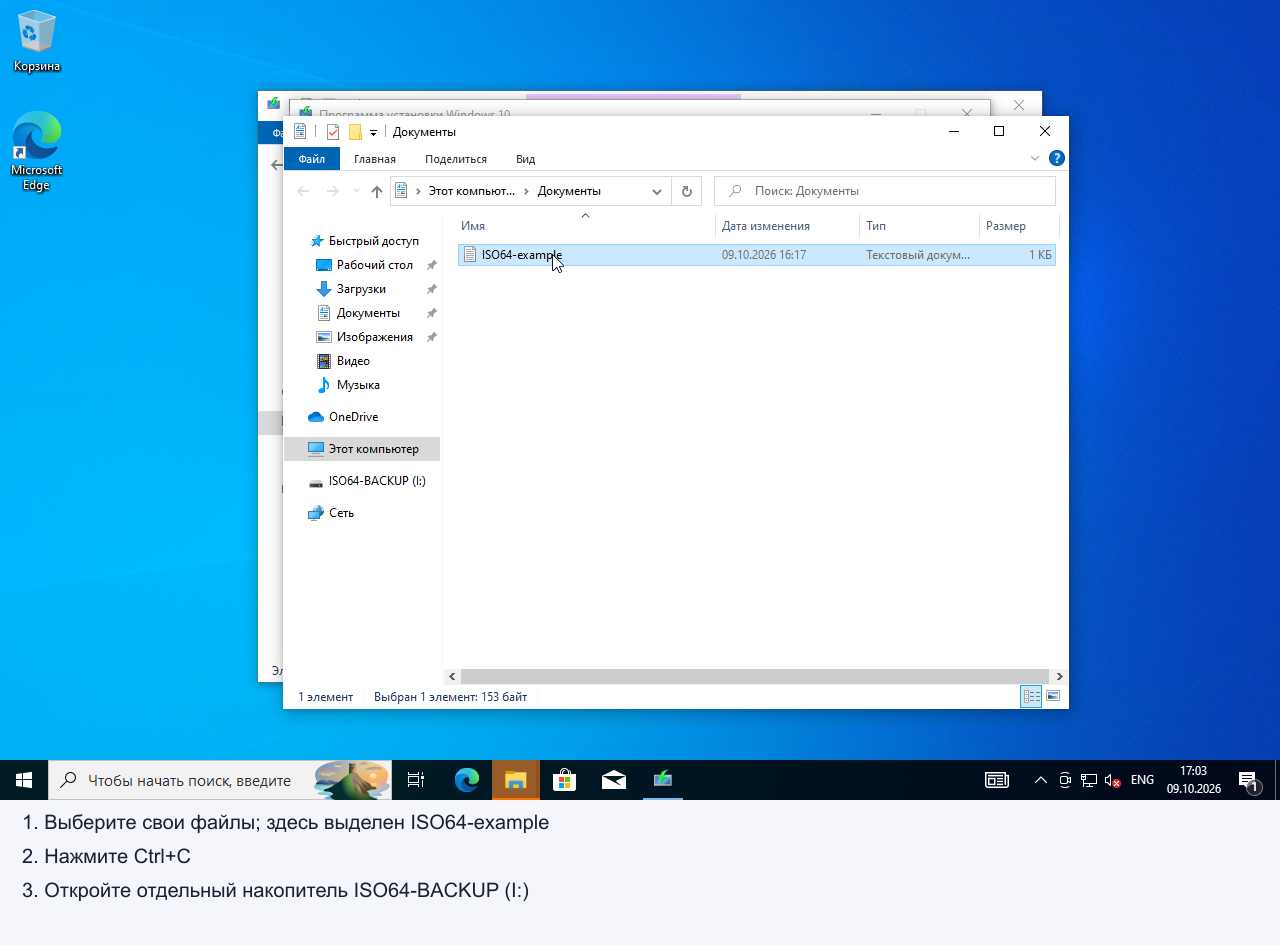
Task: Open Windows Start menu
Action: pos(24,780)
